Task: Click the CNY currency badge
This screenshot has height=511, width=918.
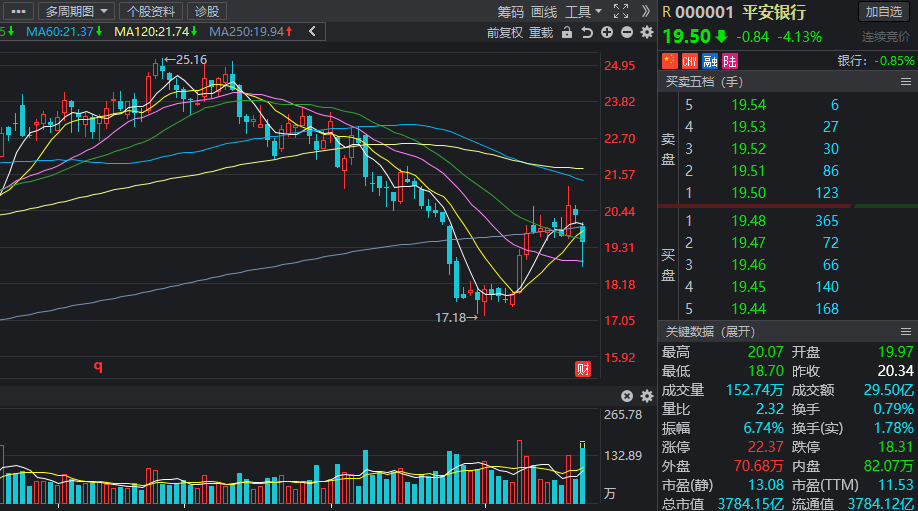Action: 690,61
